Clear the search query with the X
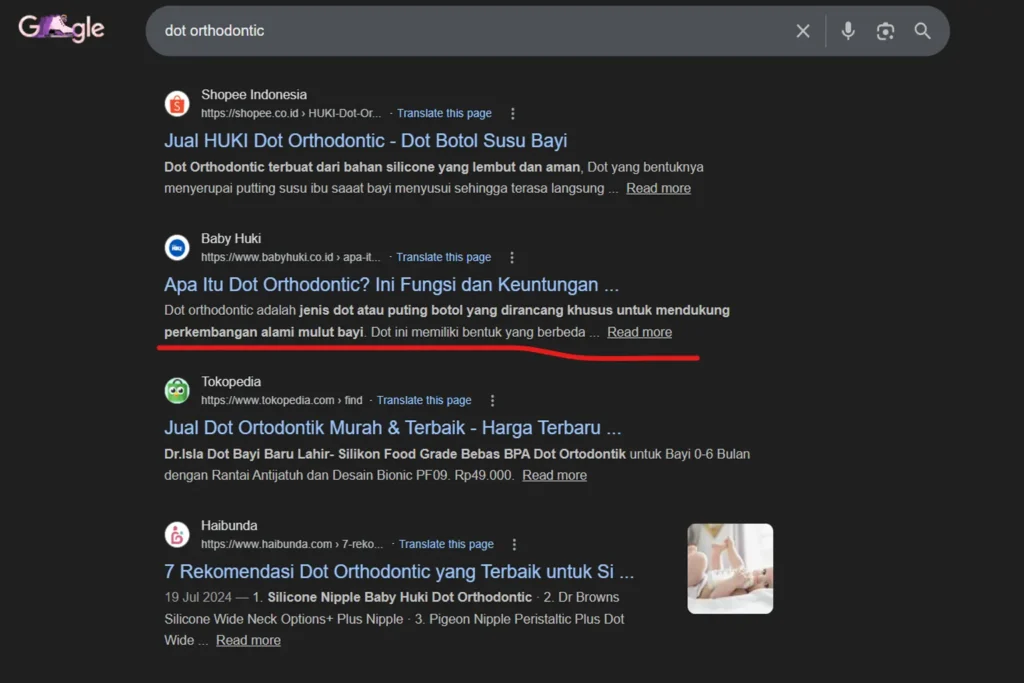1024x683 pixels. tap(803, 31)
